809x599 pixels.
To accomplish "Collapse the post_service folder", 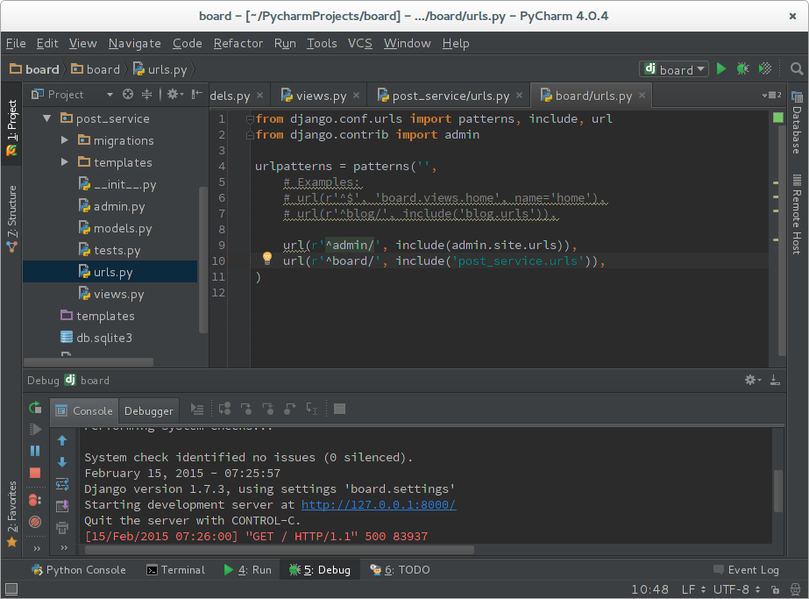I will [x=47, y=119].
